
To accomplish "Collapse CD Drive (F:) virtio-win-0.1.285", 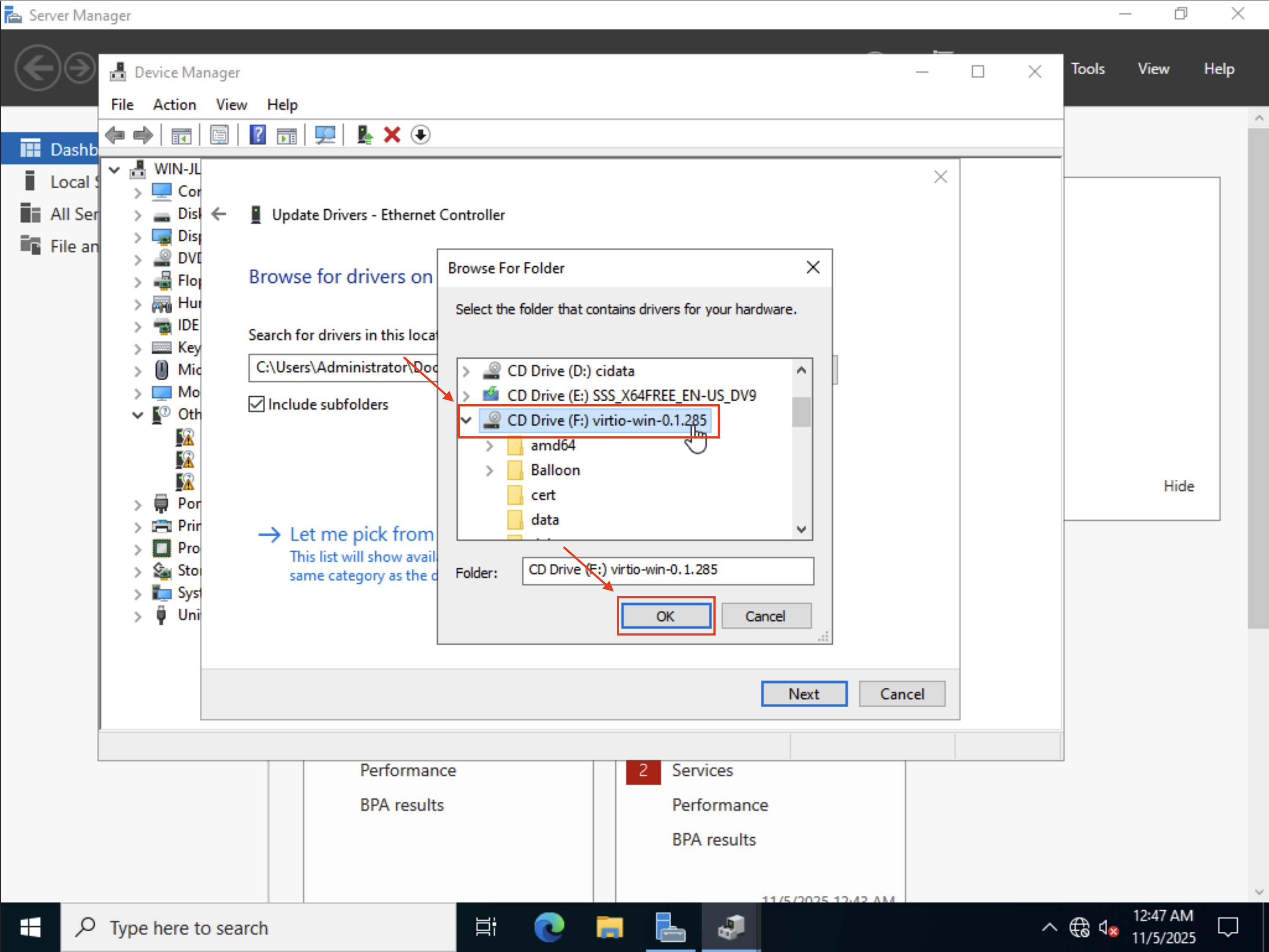I will (x=466, y=420).
